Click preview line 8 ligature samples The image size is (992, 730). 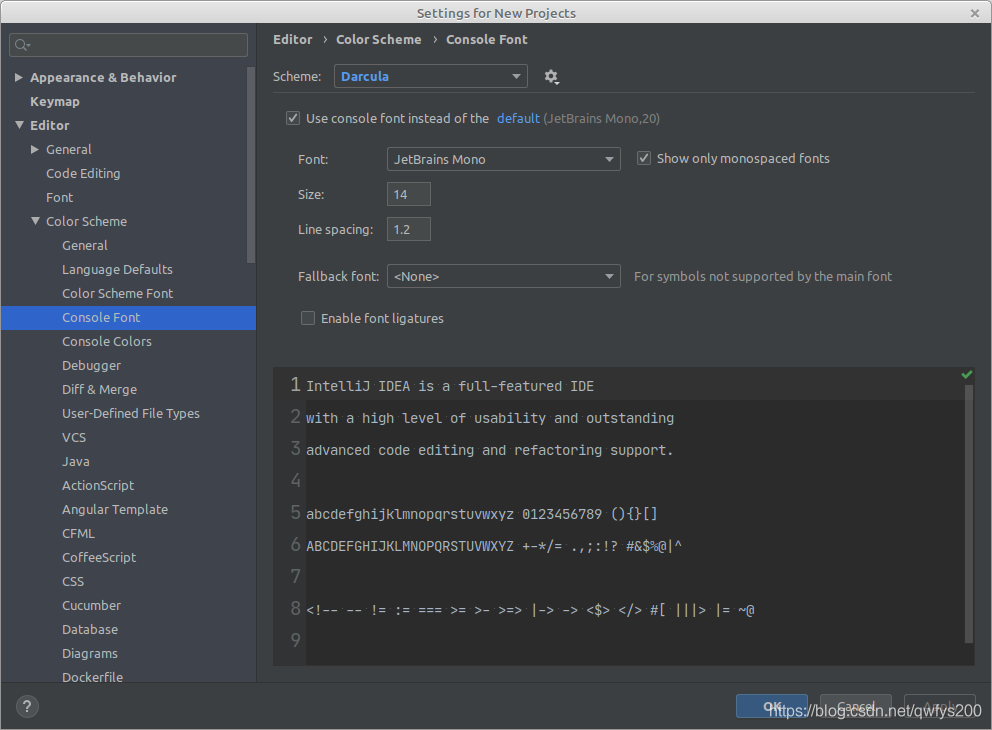point(530,610)
